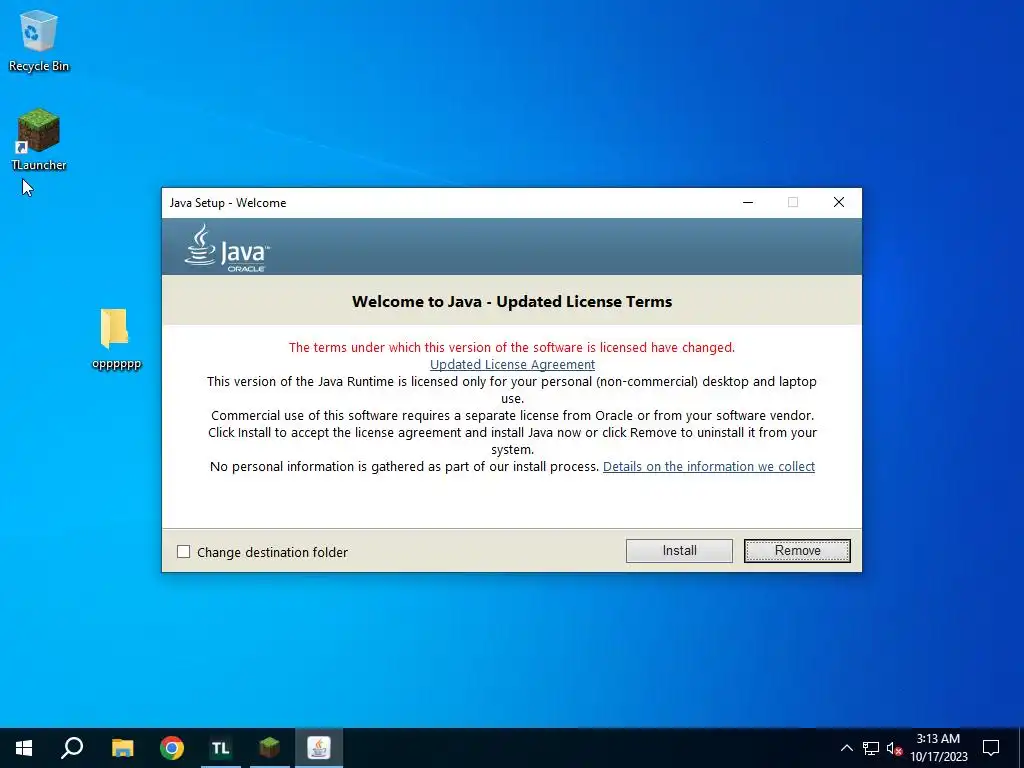Click the Install button in Java Setup
The image size is (1024, 768).
(x=679, y=551)
